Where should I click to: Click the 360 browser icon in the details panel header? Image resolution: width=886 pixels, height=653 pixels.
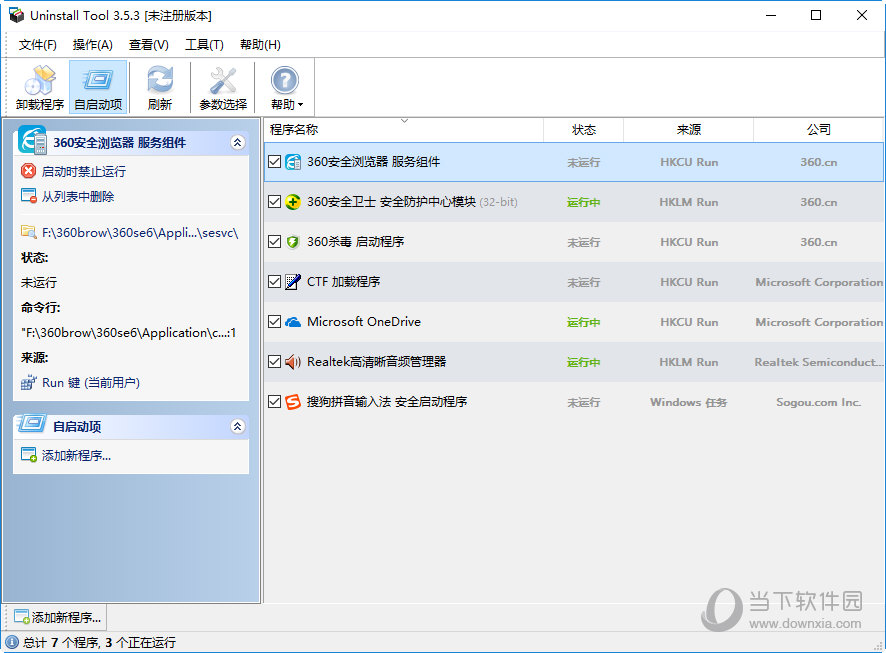[x=32, y=140]
